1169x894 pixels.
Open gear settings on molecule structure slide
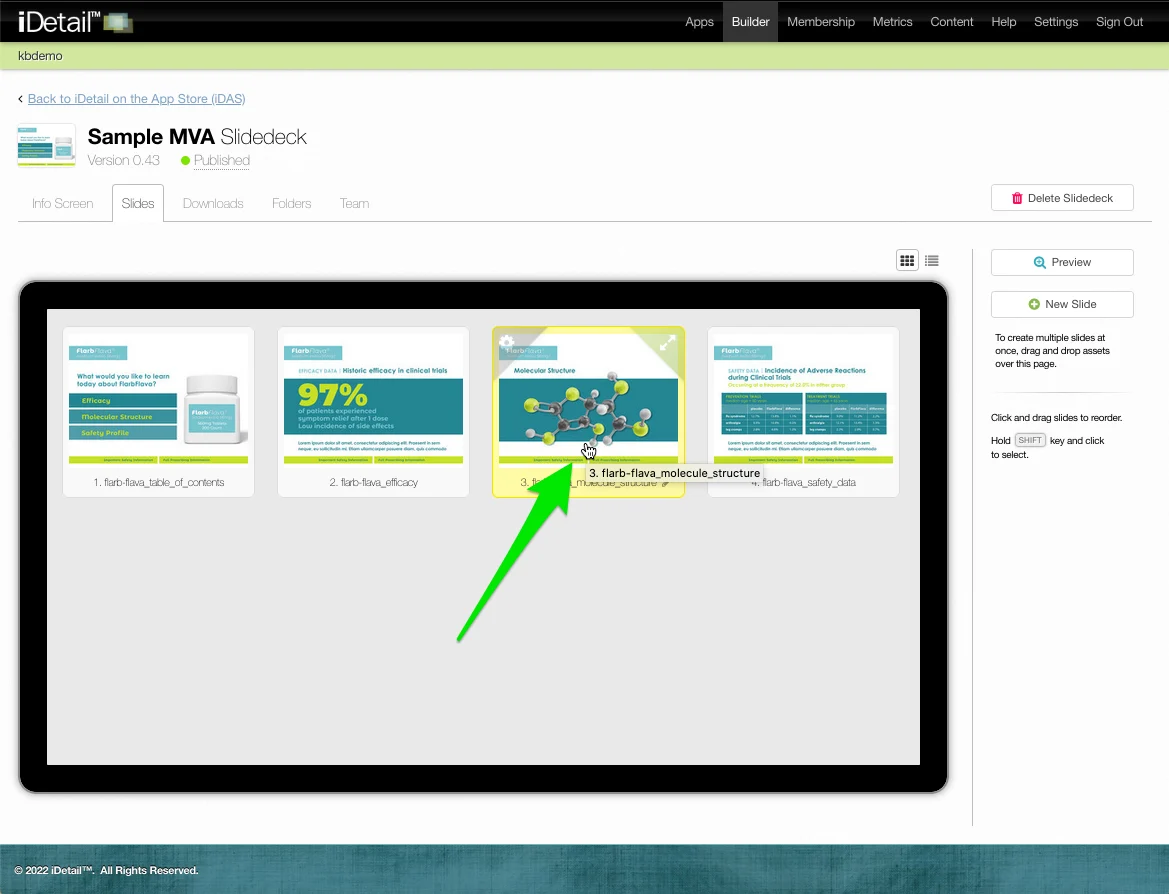(x=506, y=341)
